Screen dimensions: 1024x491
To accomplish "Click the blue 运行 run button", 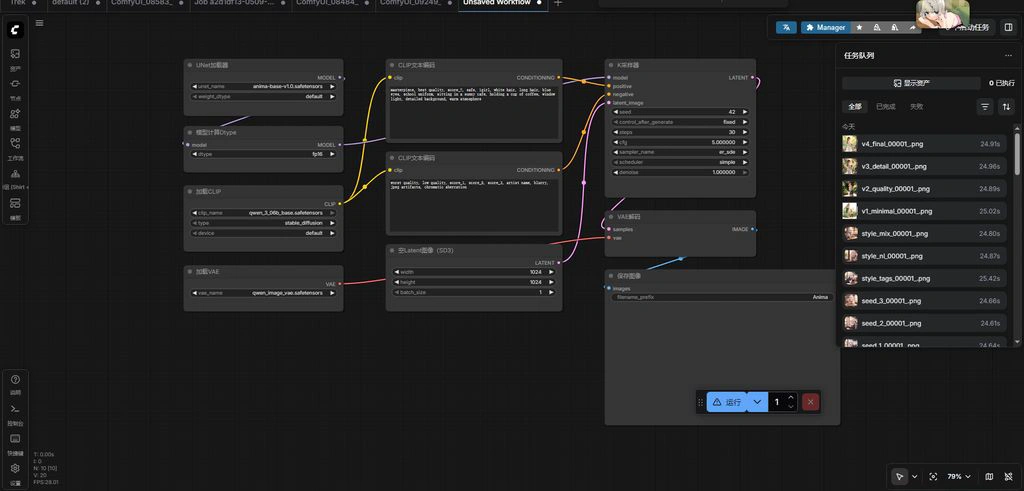I will point(727,402).
